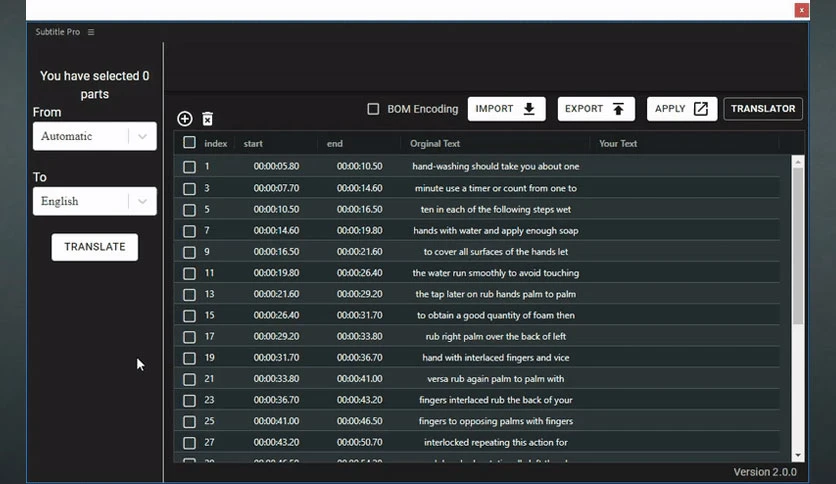Click text 'versa rub again palm to palm with'
This screenshot has width=836, height=484.
tap(495, 379)
